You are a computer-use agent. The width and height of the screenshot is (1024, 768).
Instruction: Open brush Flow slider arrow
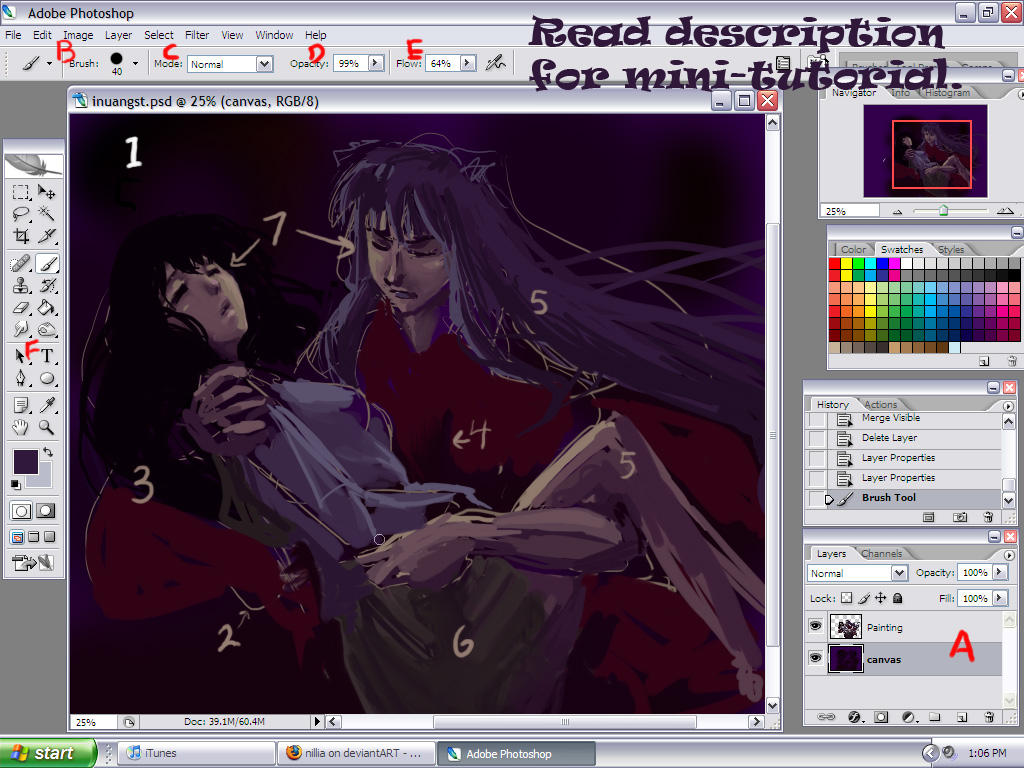tap(468, 63)
